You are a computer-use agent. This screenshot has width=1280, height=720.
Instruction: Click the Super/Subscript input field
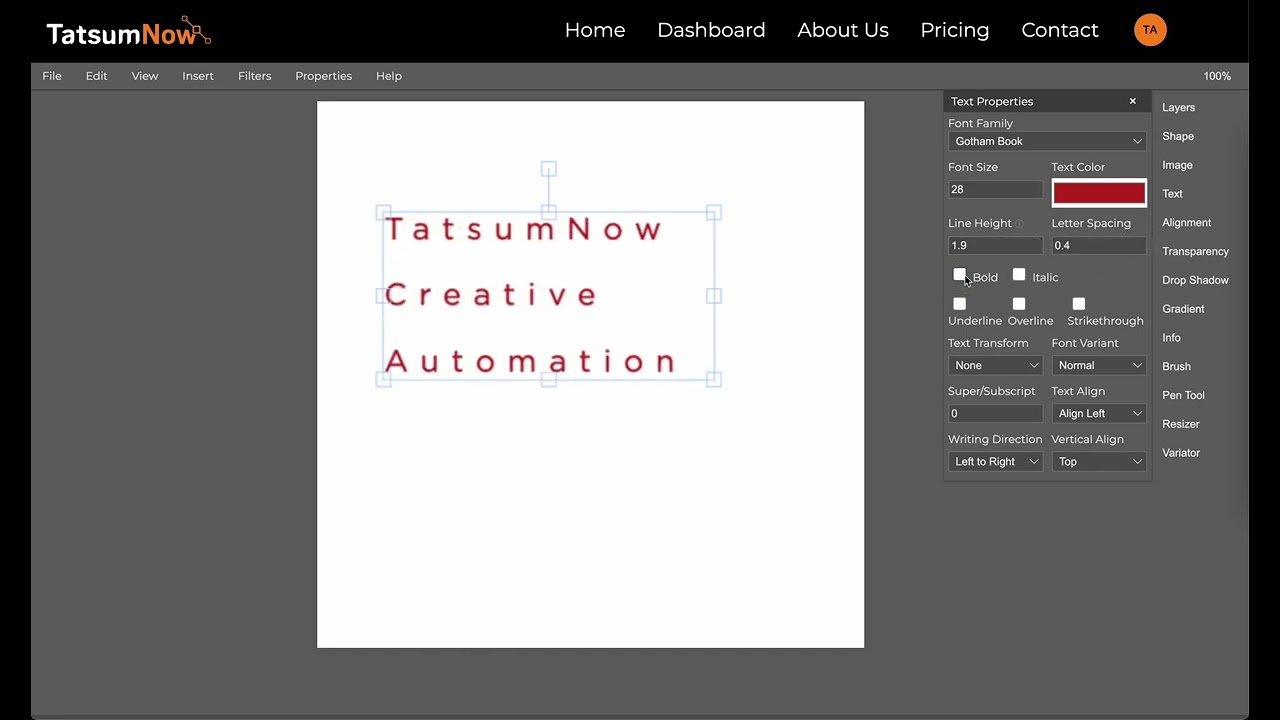[x=995, y=413]
